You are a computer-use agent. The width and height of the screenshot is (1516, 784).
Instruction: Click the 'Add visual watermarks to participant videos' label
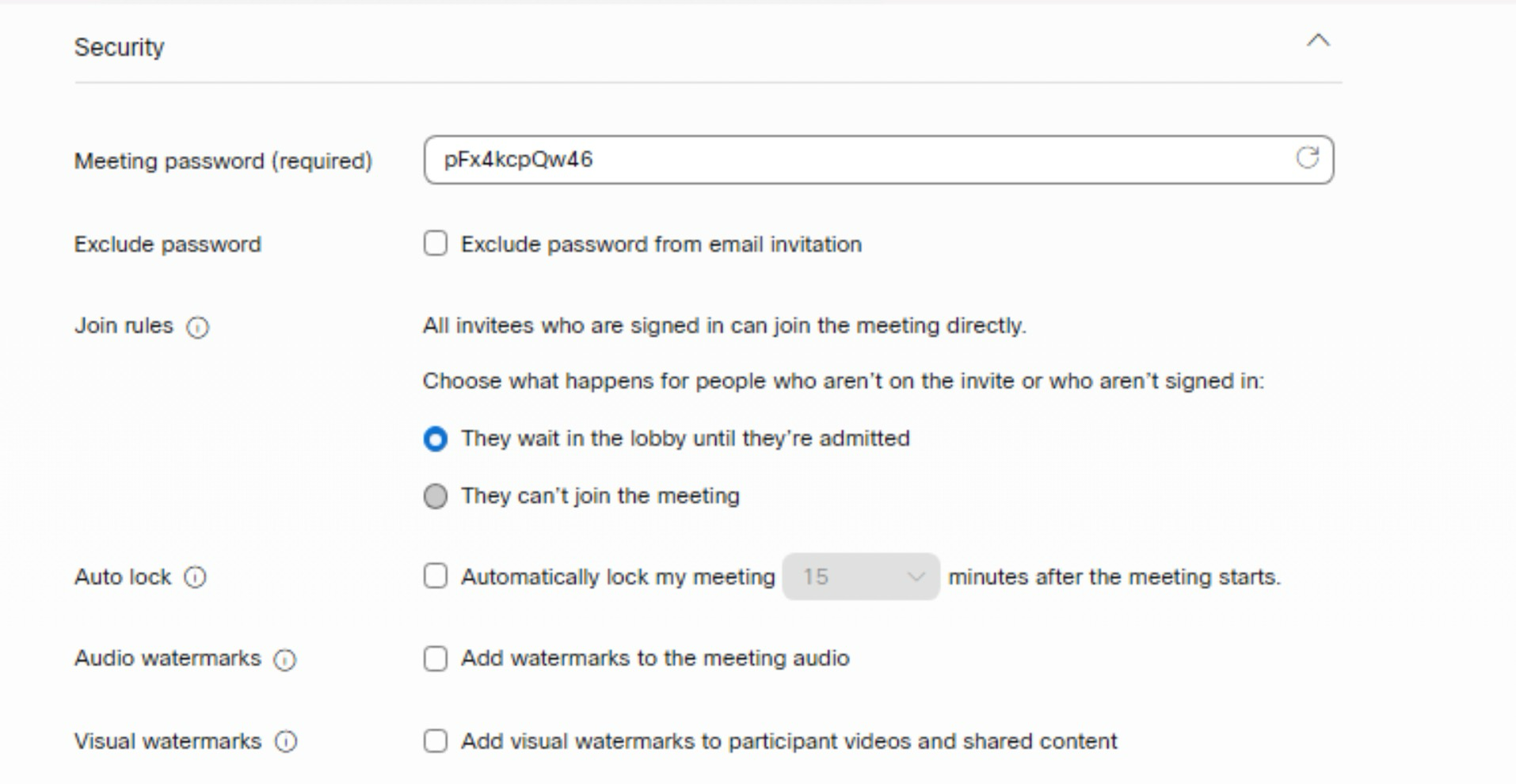point(789,741)
